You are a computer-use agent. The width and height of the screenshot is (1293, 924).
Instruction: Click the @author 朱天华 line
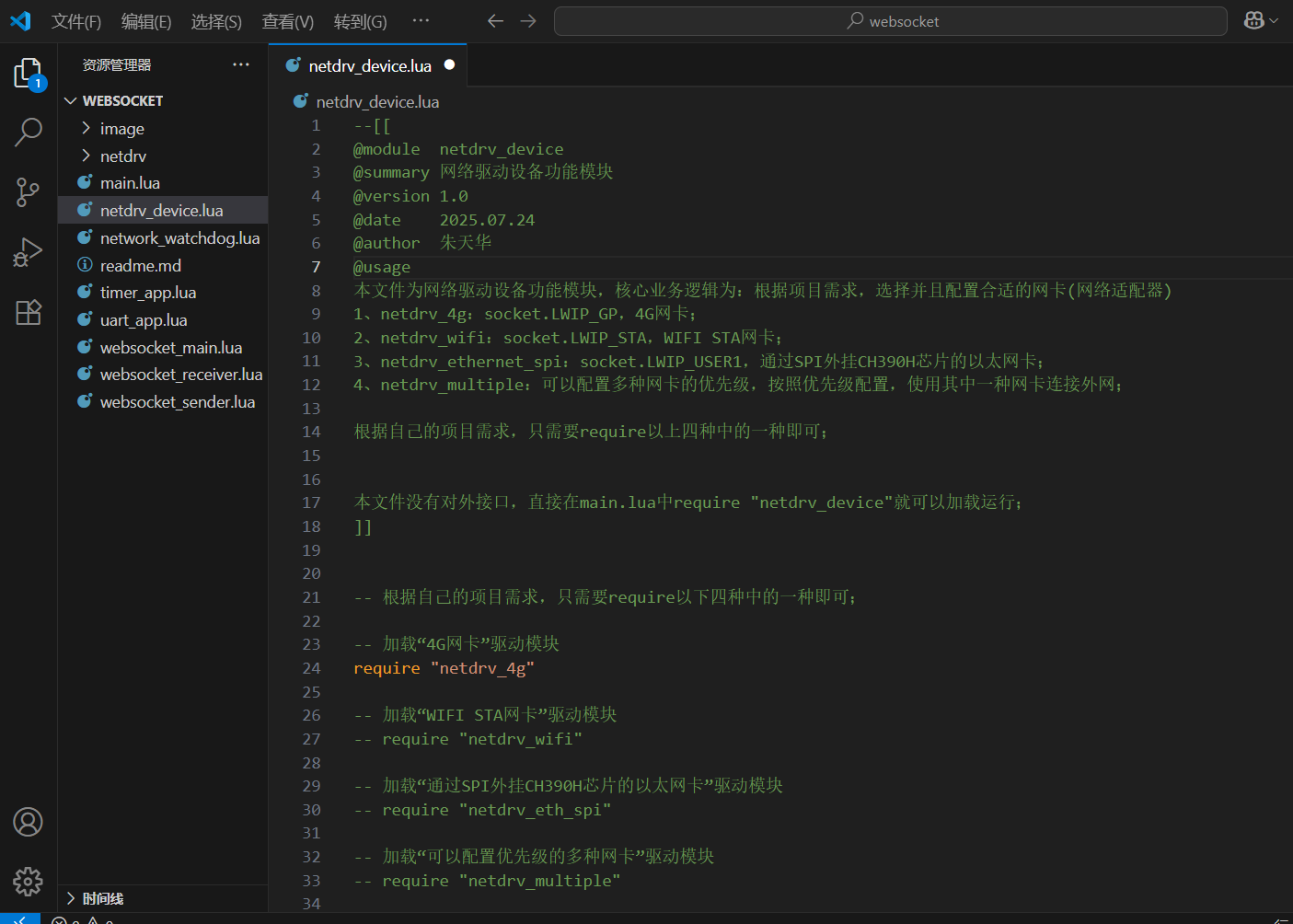422,243
